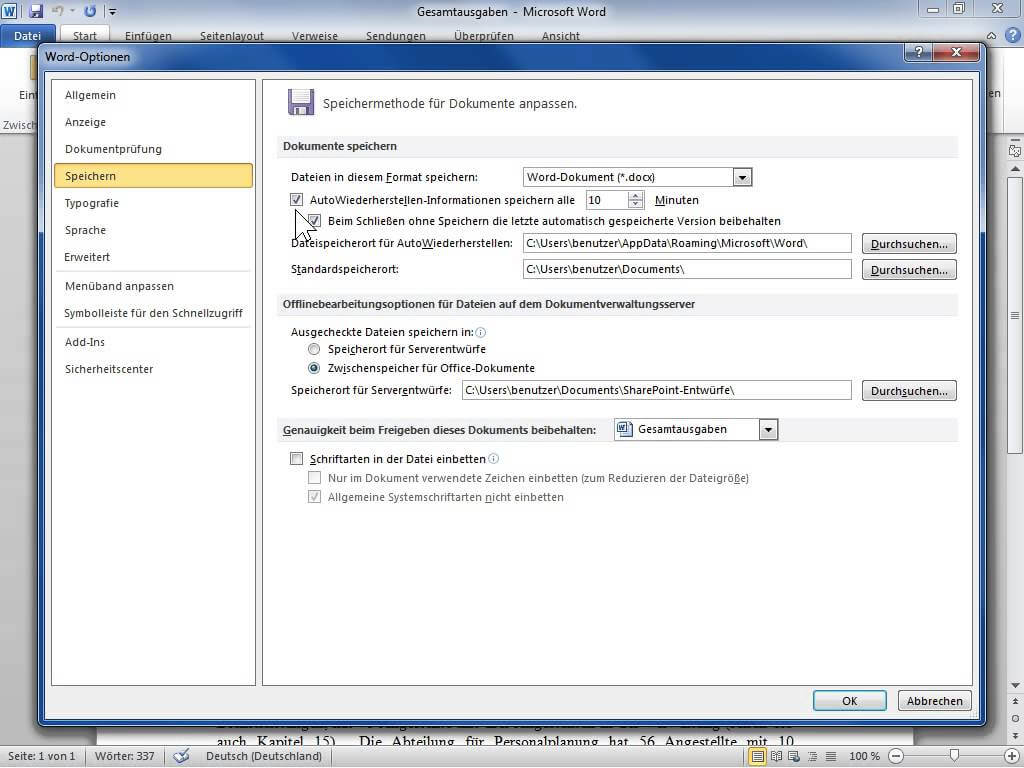Click the proofing check icon in status bar
The image size is (1024, 768).
point(181,756)
